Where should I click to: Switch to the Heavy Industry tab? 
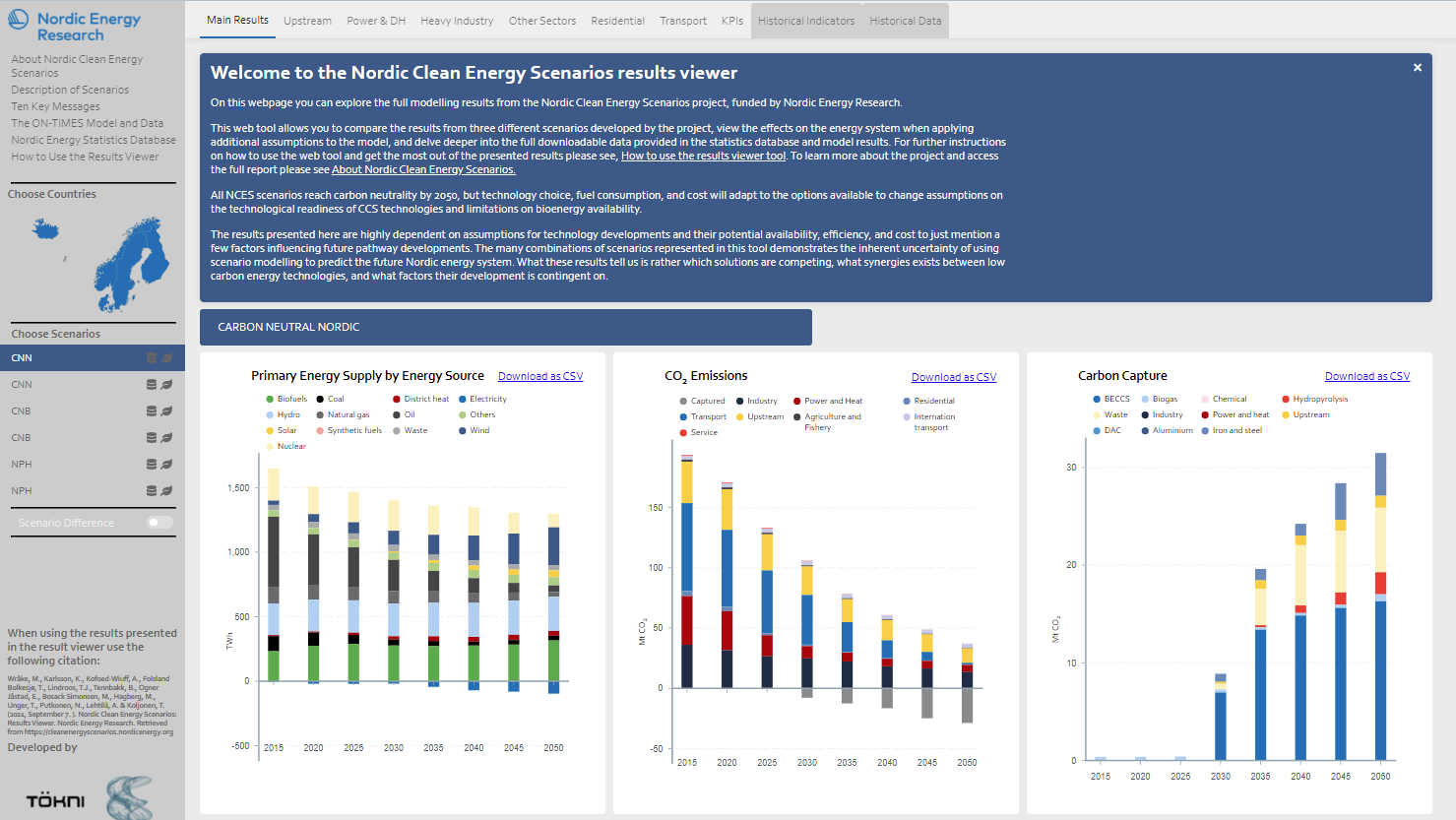tap(457, 21)
